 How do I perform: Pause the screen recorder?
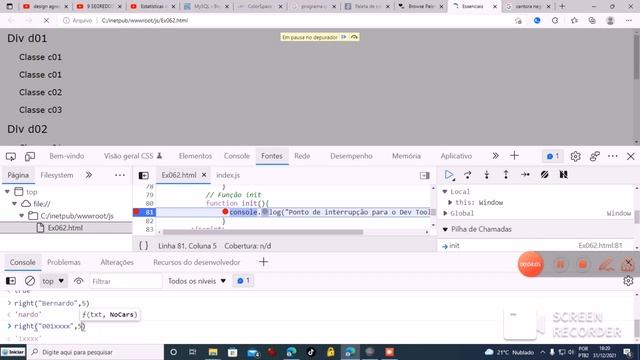560,265
